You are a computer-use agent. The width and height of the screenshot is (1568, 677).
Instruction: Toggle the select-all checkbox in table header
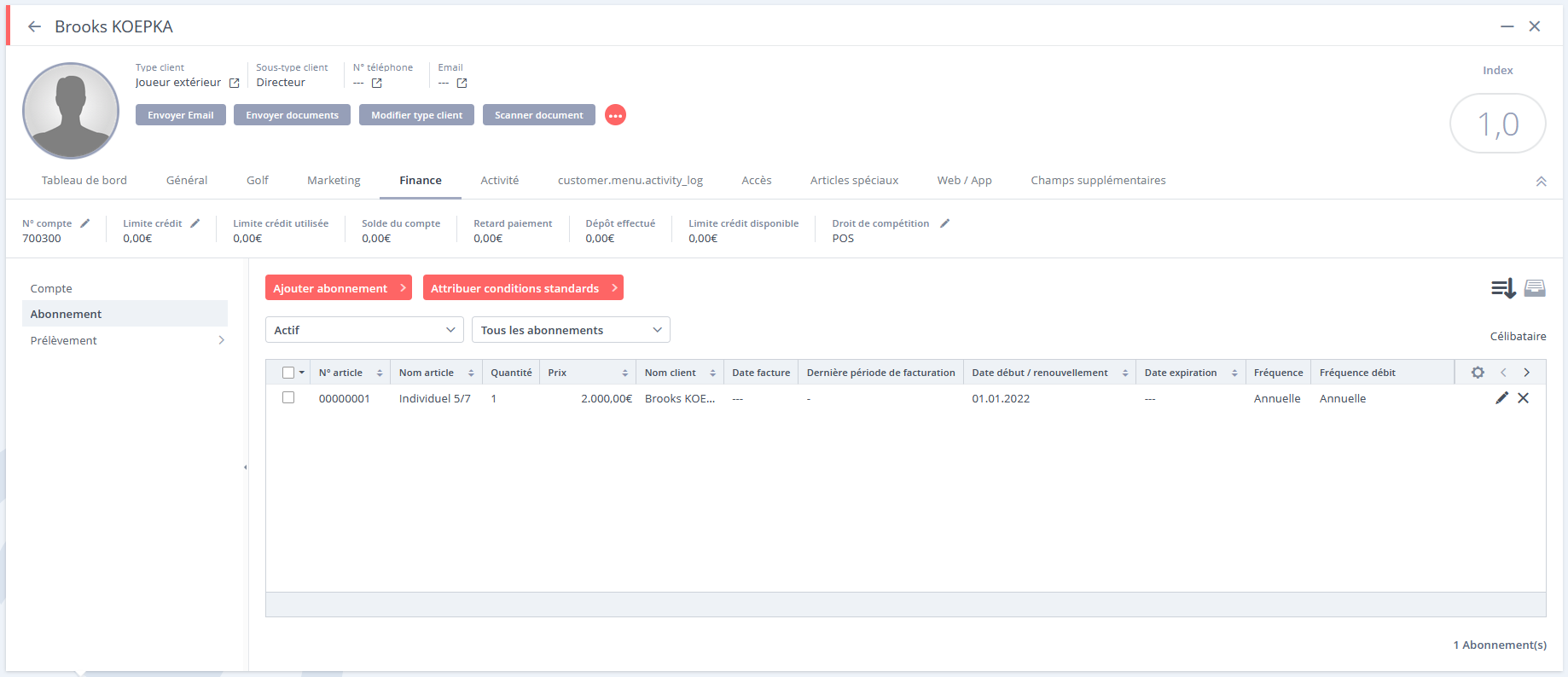coord(288,373)
